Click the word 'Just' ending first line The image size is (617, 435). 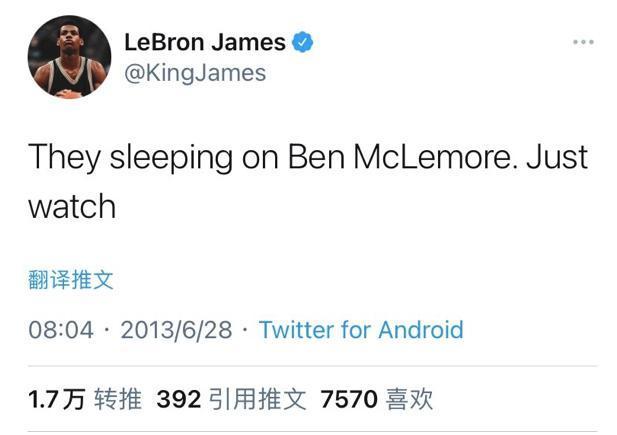(557, 157)
